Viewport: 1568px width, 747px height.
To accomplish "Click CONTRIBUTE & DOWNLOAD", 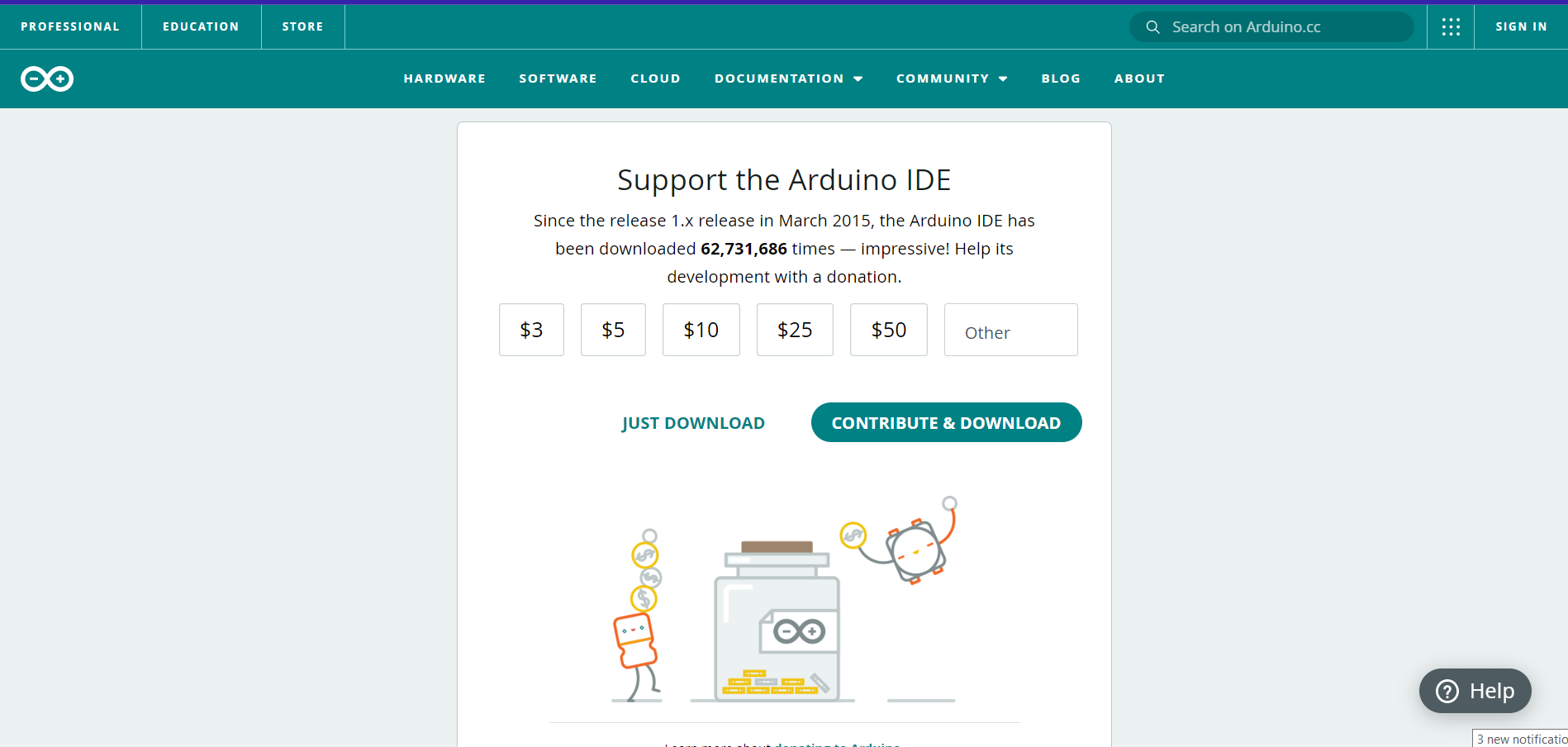I will [x=946, y=422].
